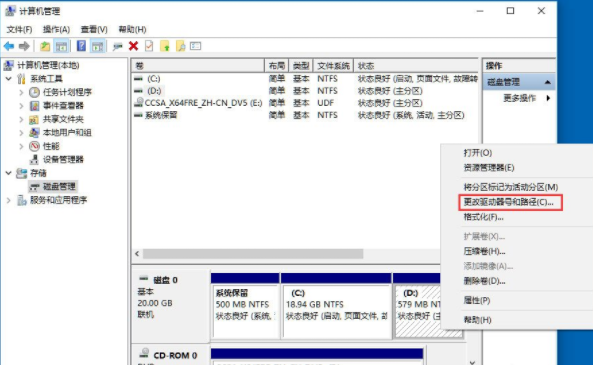The image size is (593, 365).
Task: Expand Services and Applications (服务和应用程序)
Action: tap(9, 200)
